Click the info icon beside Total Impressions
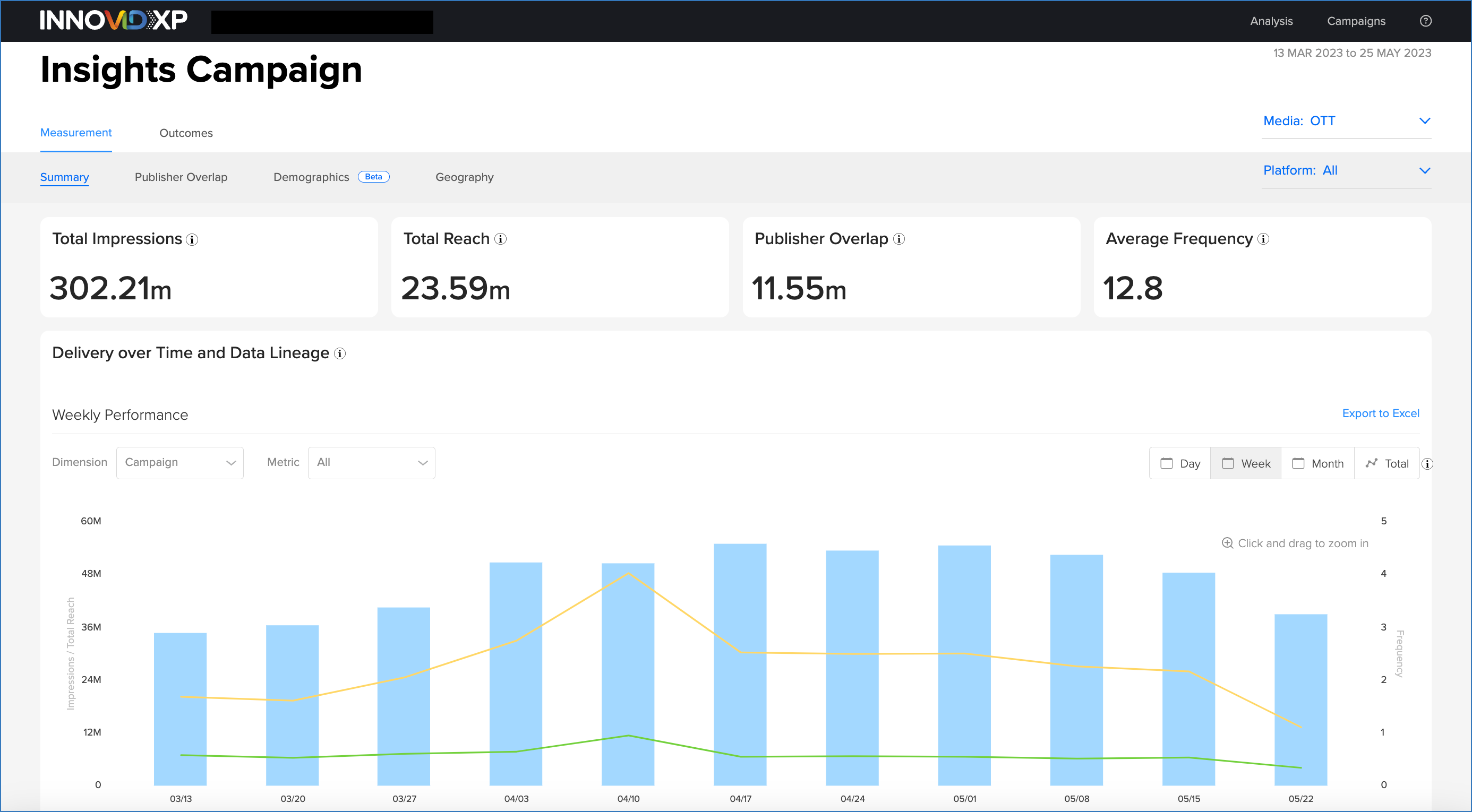1472x812 pixels. [192, 240]
